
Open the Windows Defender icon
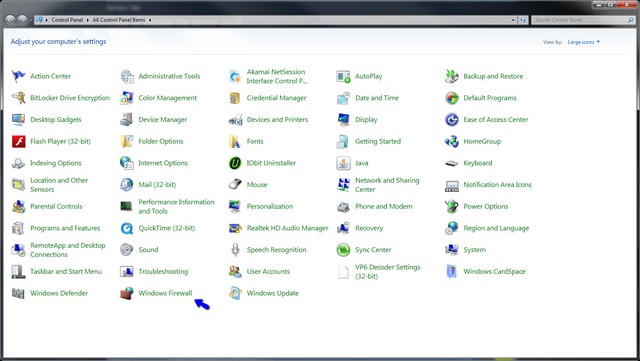(x=18, y=293)
